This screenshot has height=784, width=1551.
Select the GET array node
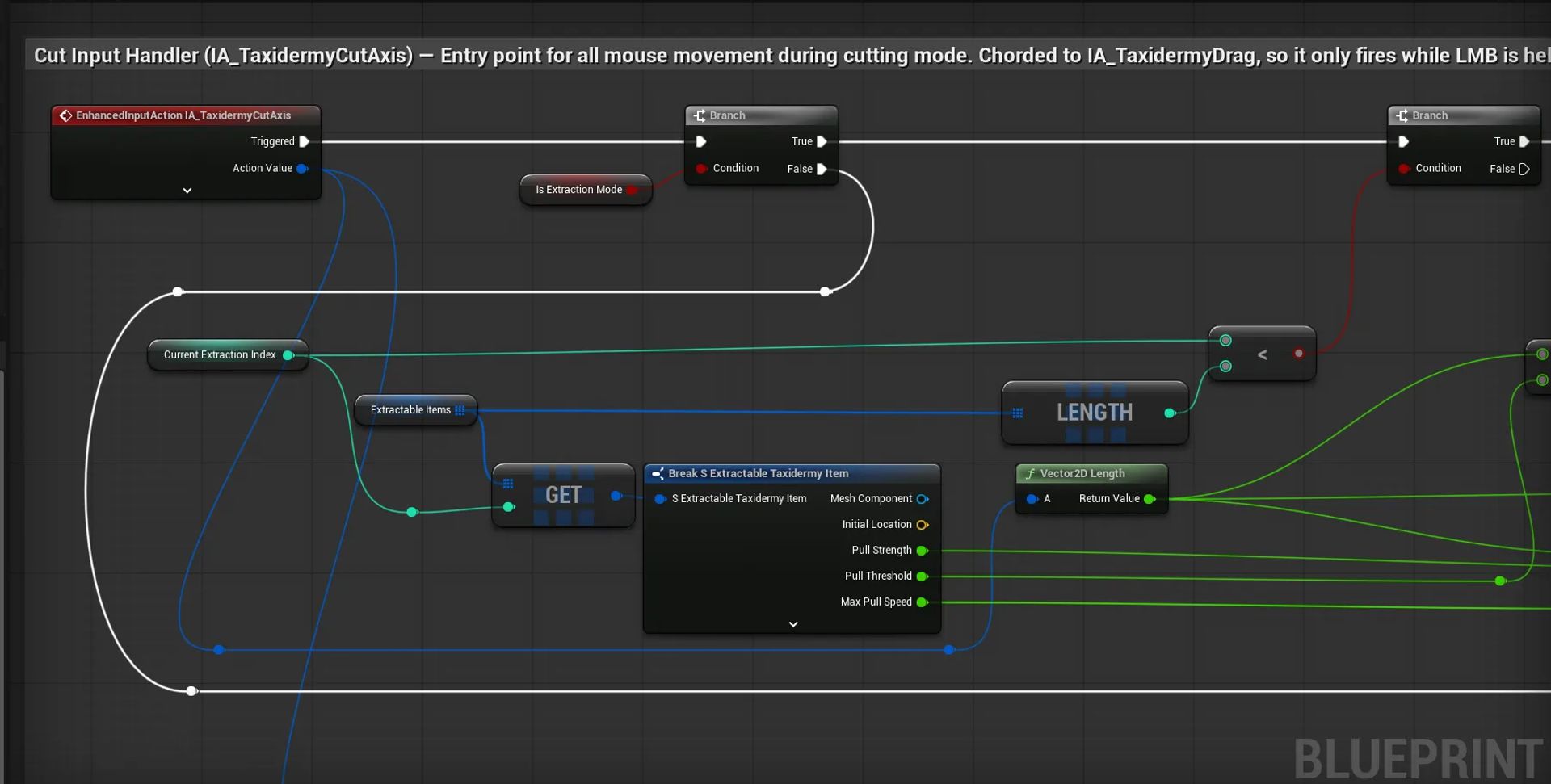(563, 495)
